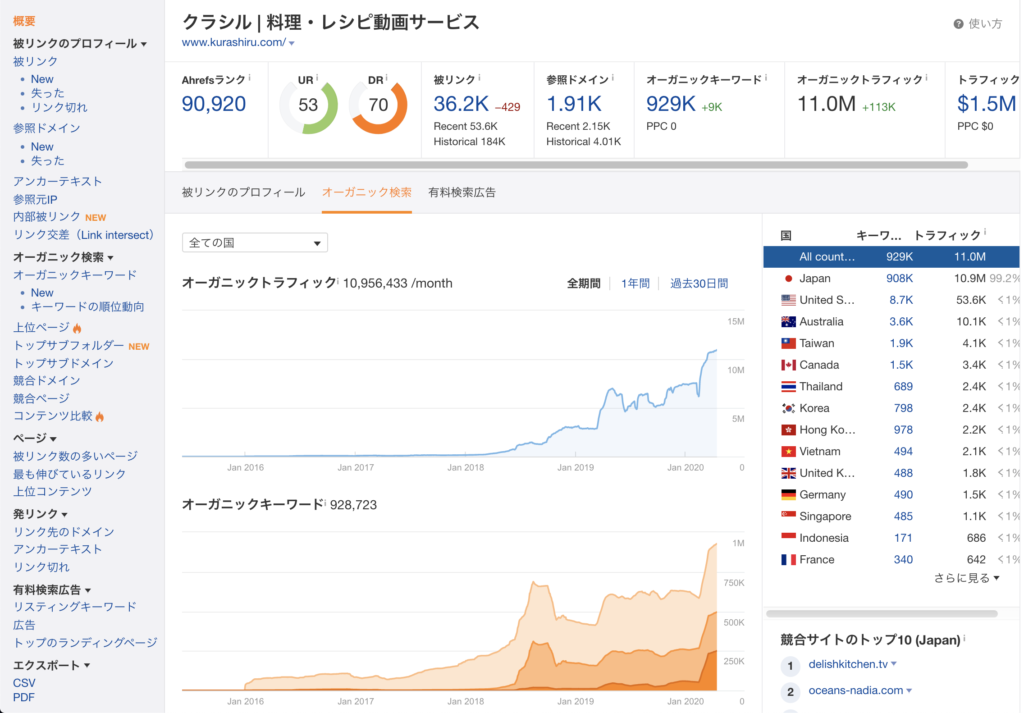
Task: Click the 8.7K keyword count for United States
Action: click(901, 300)
